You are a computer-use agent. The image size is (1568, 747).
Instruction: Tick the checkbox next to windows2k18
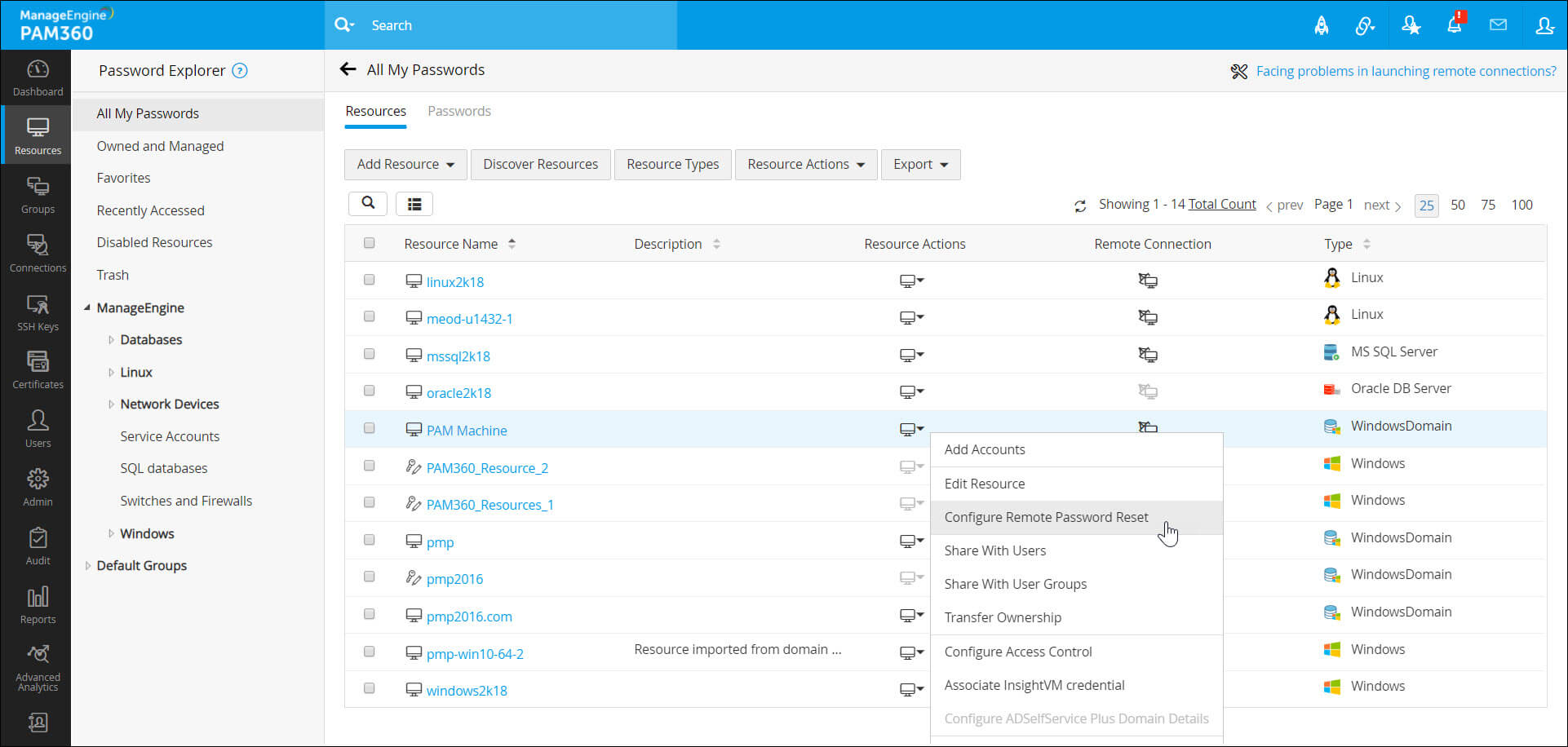369,688
